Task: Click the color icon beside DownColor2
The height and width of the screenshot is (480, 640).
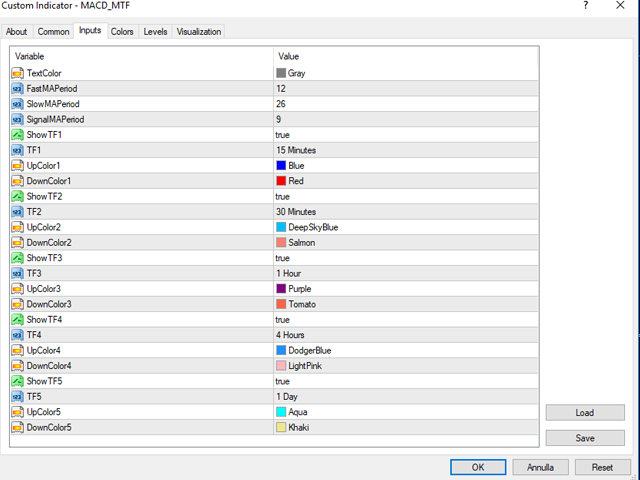Action: [18, 242]
